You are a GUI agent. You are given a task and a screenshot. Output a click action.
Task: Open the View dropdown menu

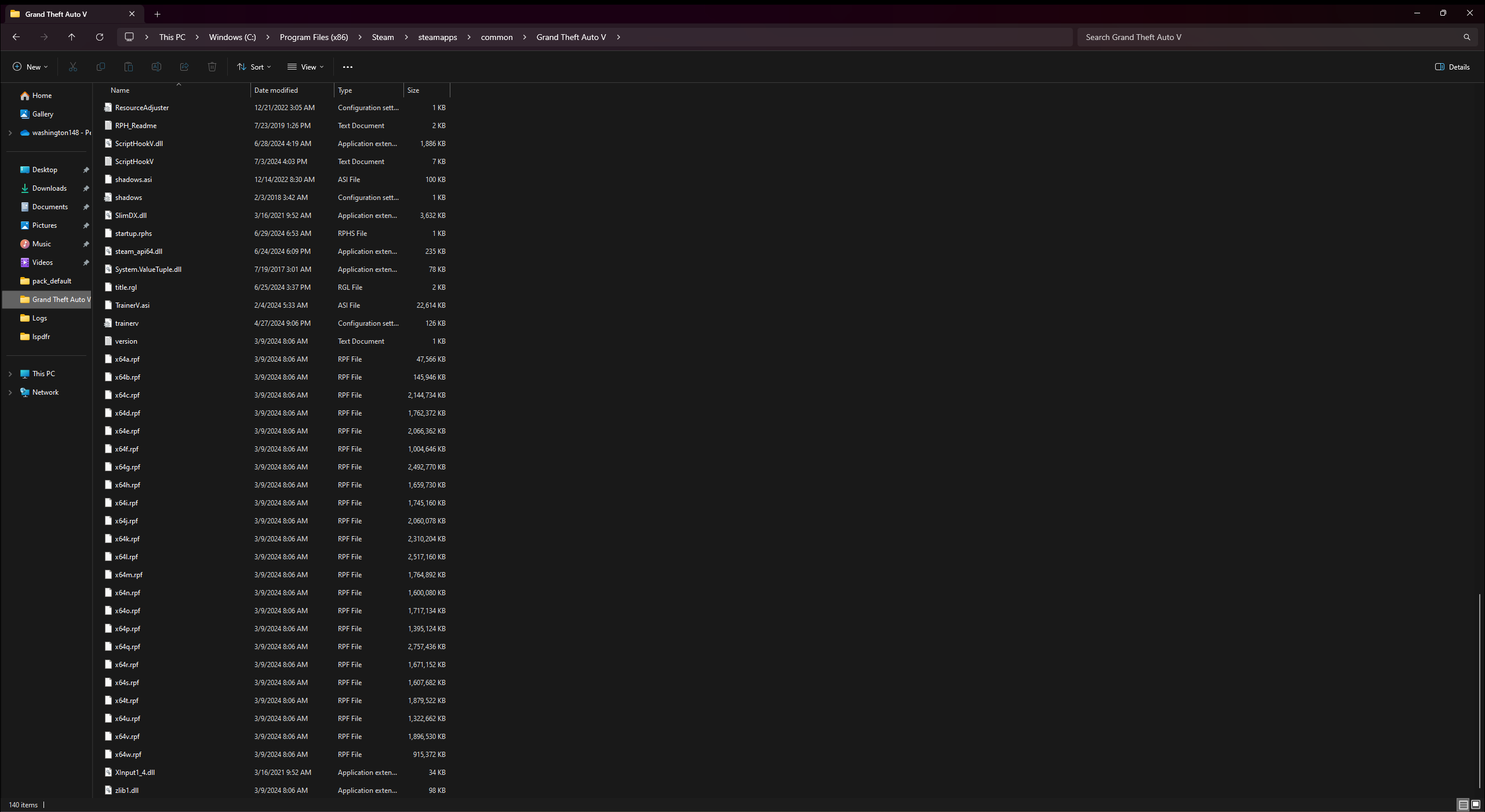click(x=305, y=67)
